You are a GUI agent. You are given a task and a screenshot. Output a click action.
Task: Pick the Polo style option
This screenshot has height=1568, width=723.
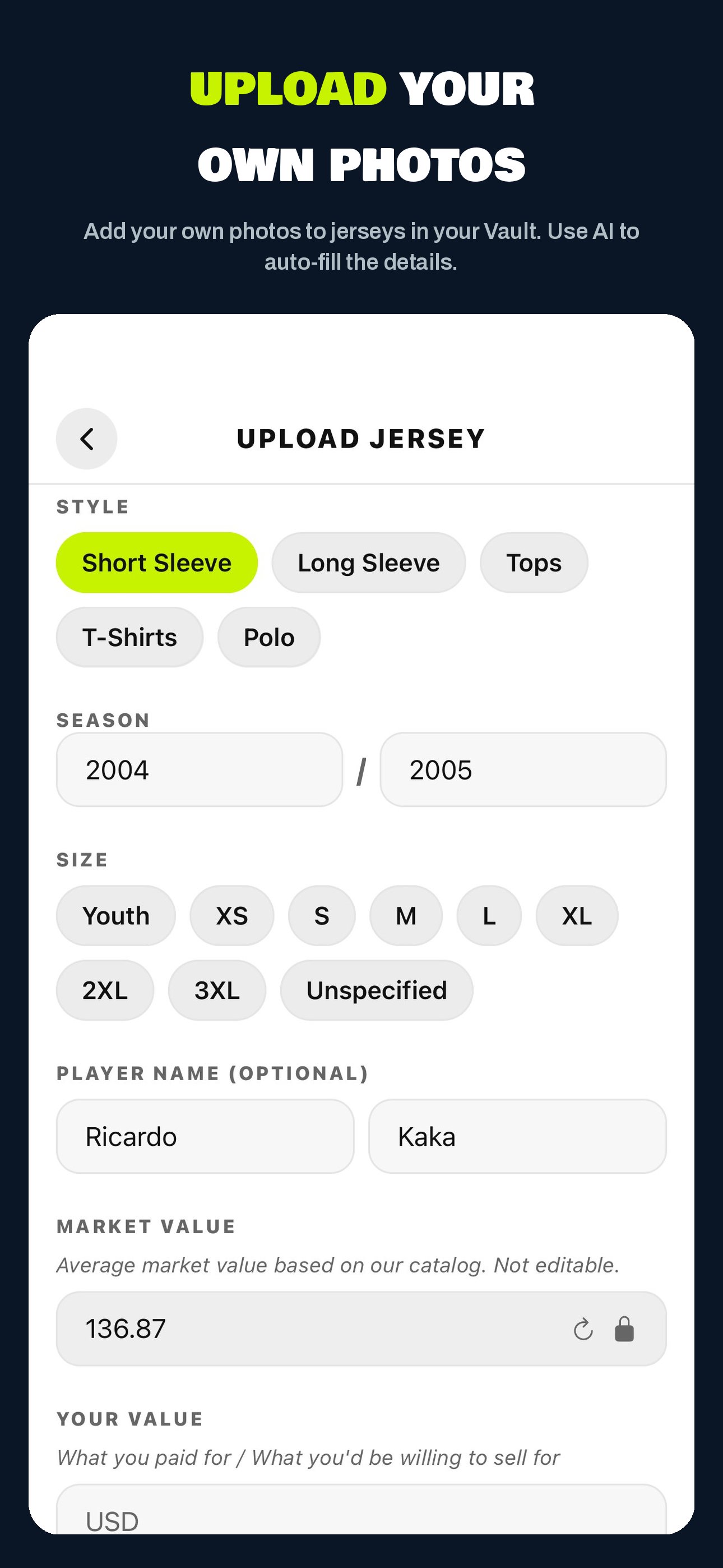click(x=269, y=637)
